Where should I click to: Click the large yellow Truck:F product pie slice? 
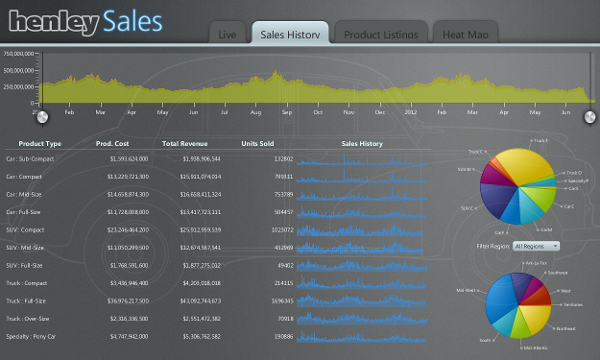[x=526, y=165]
